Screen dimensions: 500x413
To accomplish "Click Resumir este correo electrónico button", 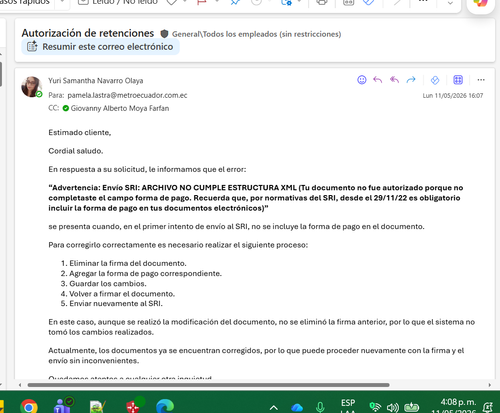I will [x=100, y=47].
